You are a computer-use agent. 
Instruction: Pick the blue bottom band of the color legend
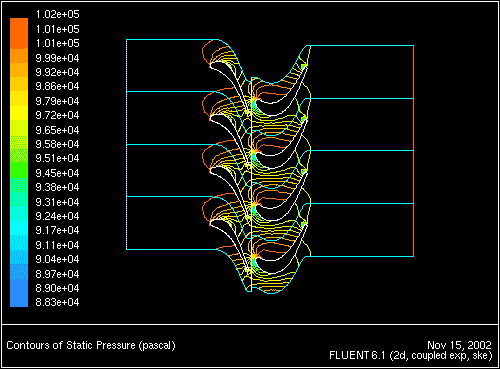click(19, 293)
